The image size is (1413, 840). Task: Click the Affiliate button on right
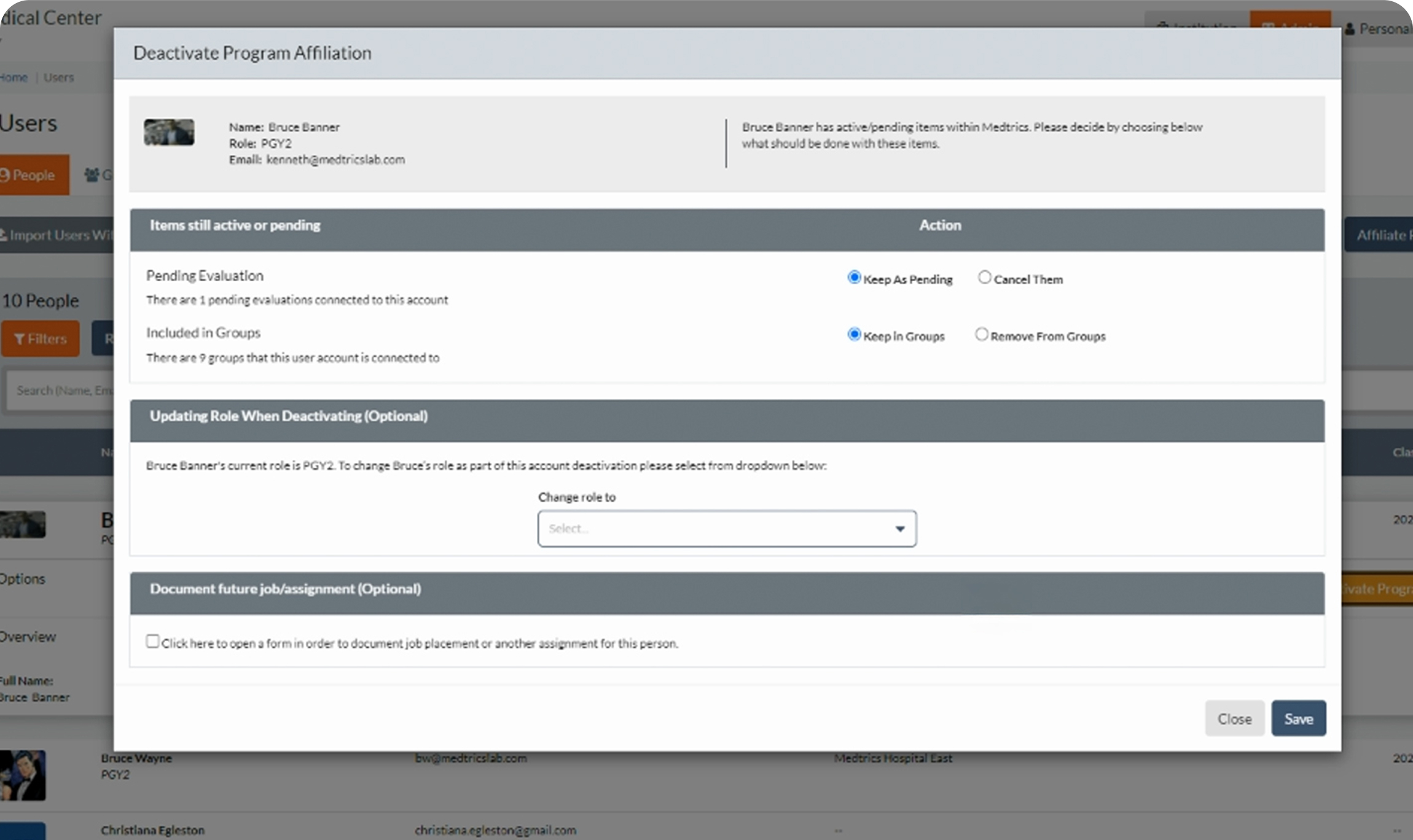point(1380,235)
